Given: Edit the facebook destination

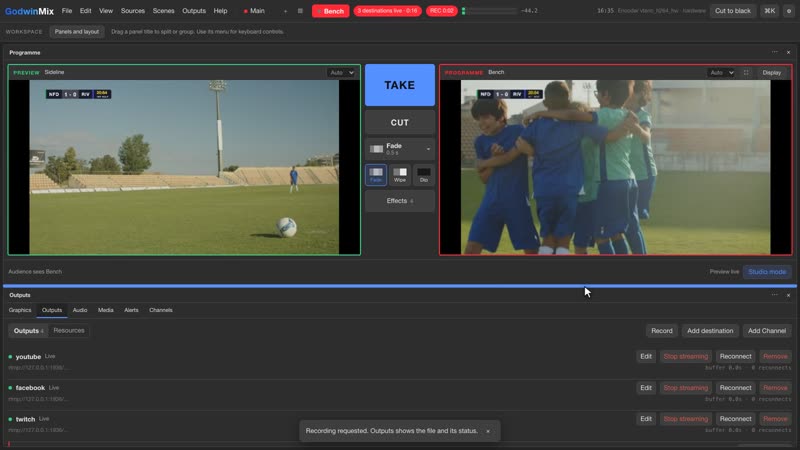Looking at the screenshot, I should pyautogui.click(x=646, y=388).
